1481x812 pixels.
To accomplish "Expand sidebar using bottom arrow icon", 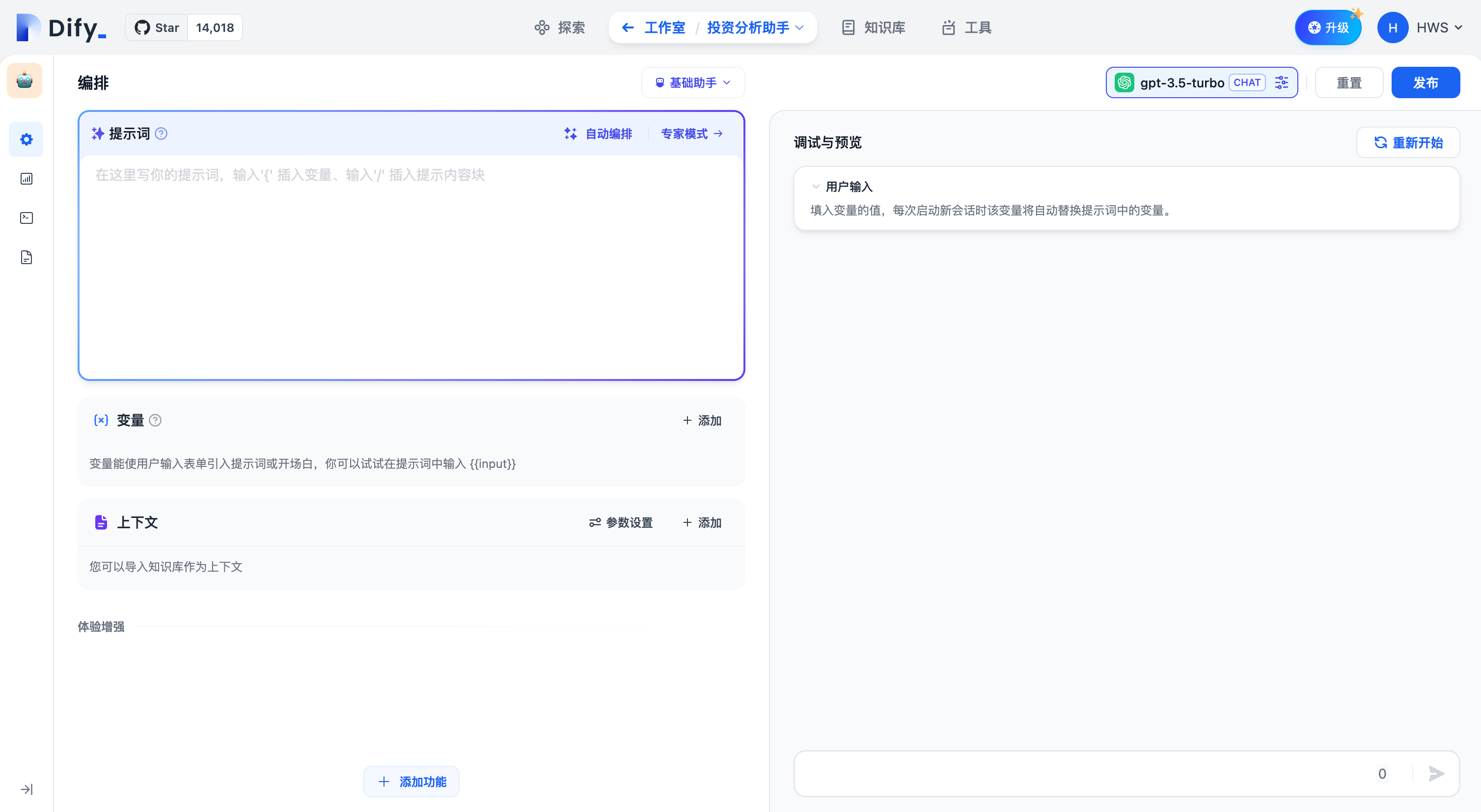I will [x=27, y=789].
